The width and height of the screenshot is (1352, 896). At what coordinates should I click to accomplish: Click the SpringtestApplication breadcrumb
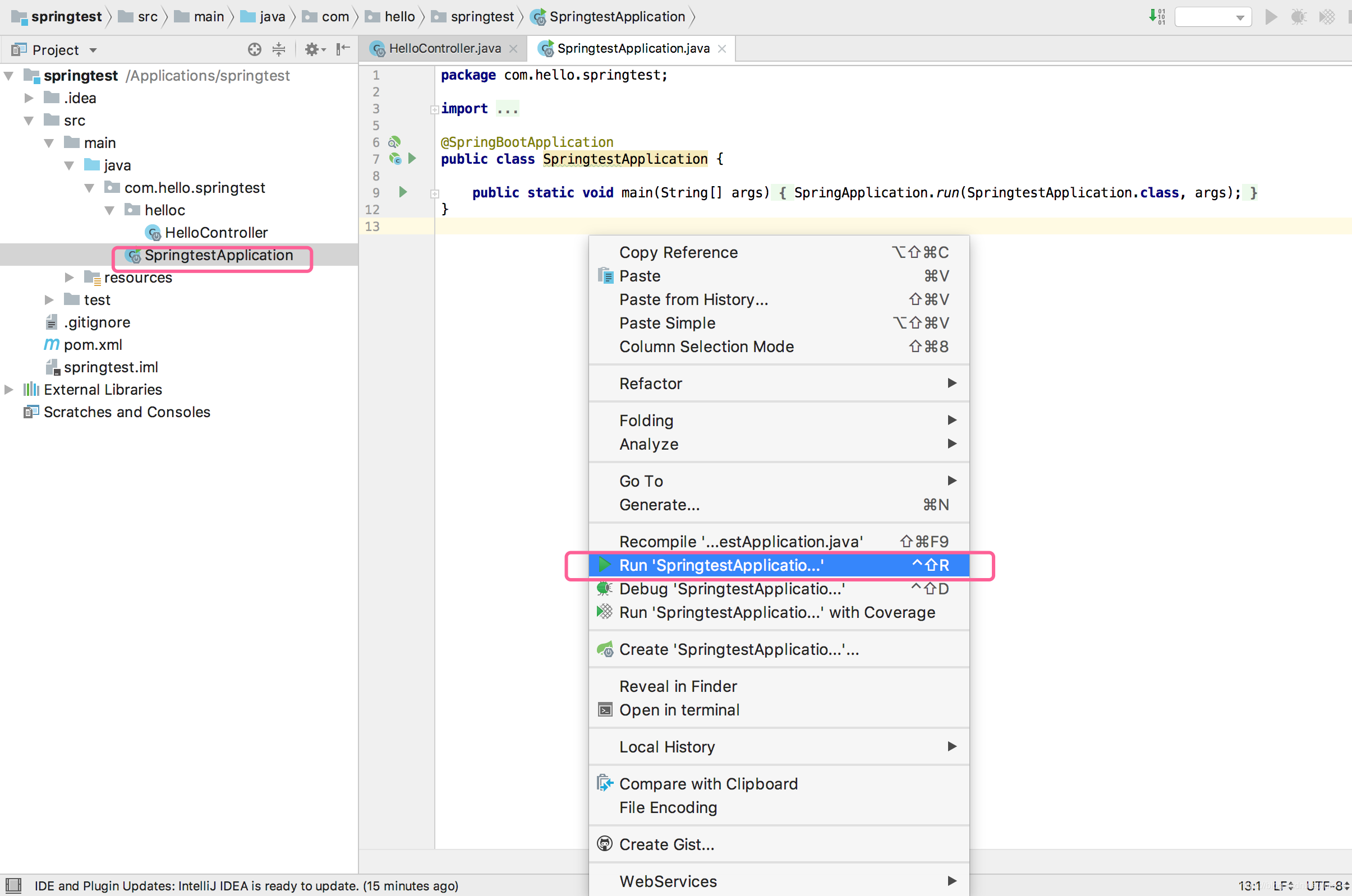click(608, 17)
